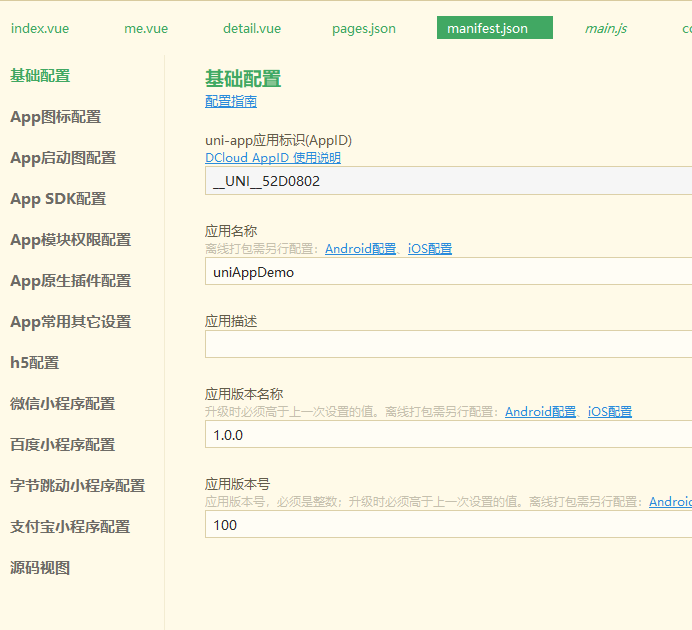Switch to the index.vue tab
This screenshot has height=630, width=692.
[40, 28]
